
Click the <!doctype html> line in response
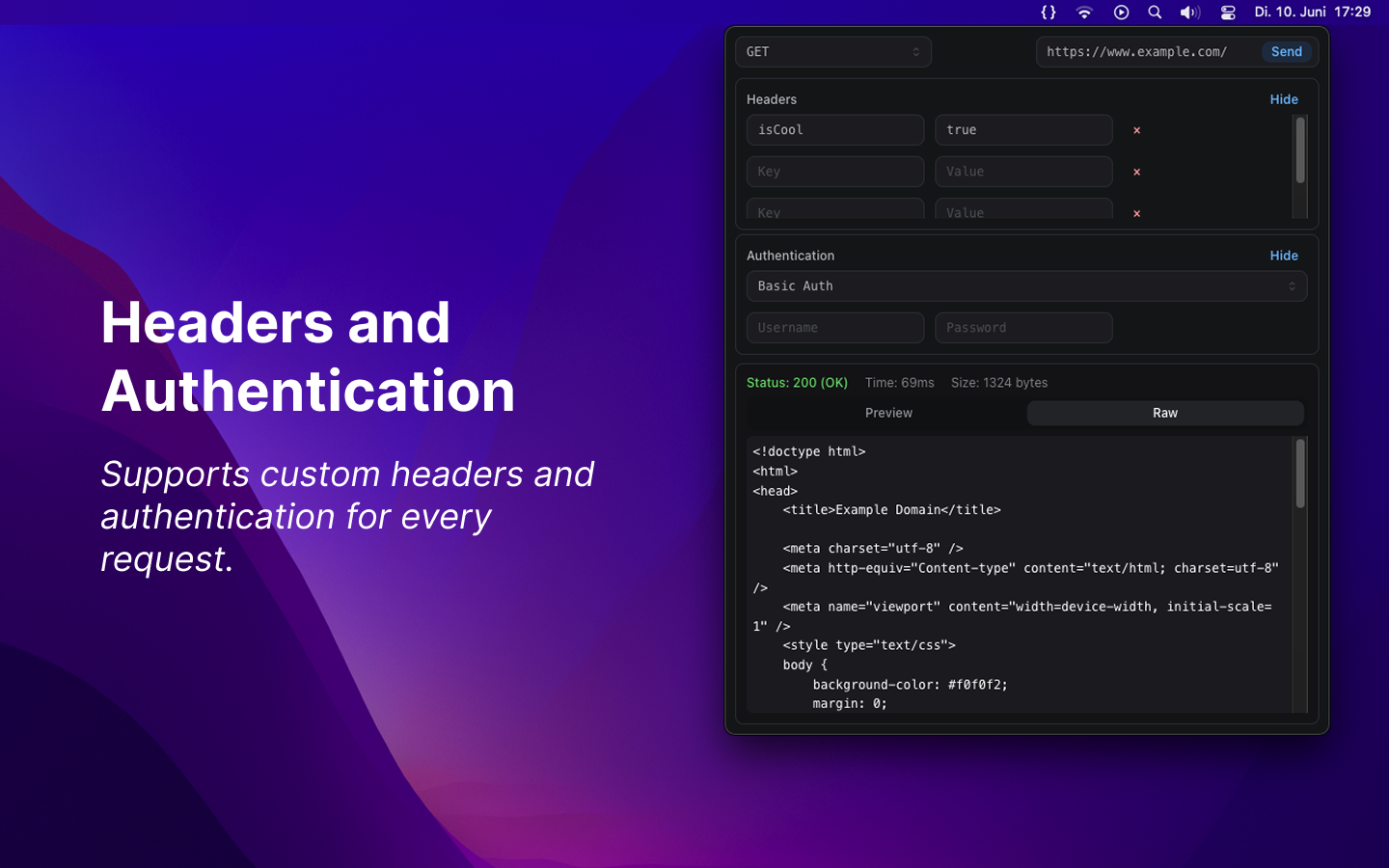click(809, 451)
